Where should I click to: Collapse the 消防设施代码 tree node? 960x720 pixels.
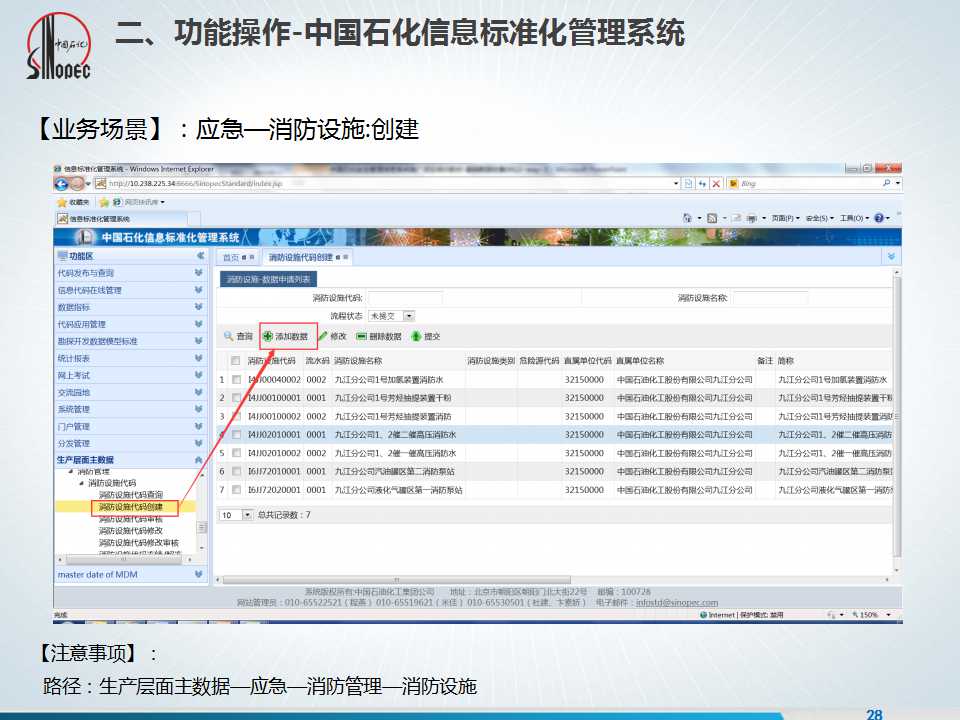click(x=81, y=483)
